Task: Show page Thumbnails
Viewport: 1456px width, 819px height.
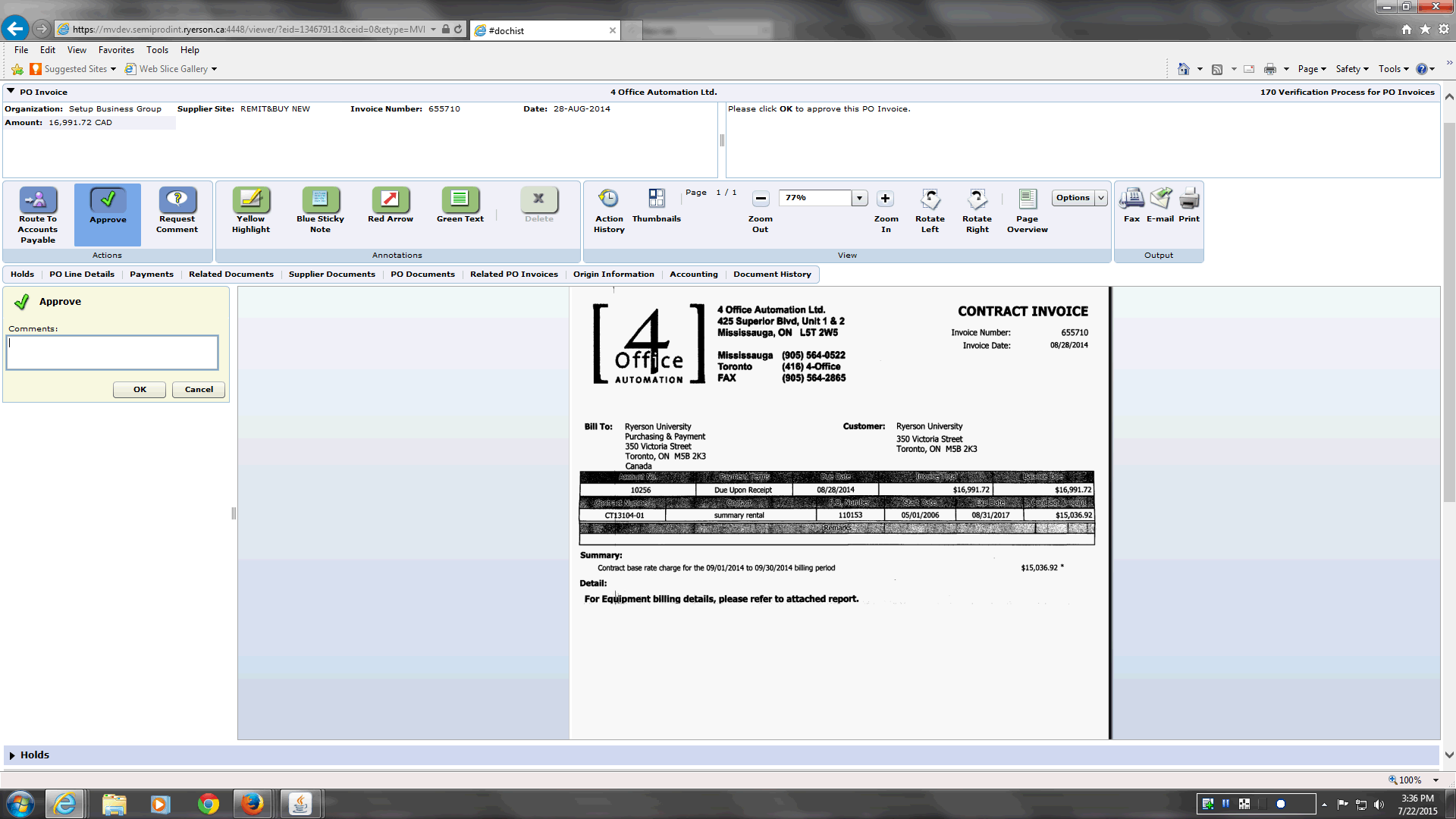Action: click(656, 199)
